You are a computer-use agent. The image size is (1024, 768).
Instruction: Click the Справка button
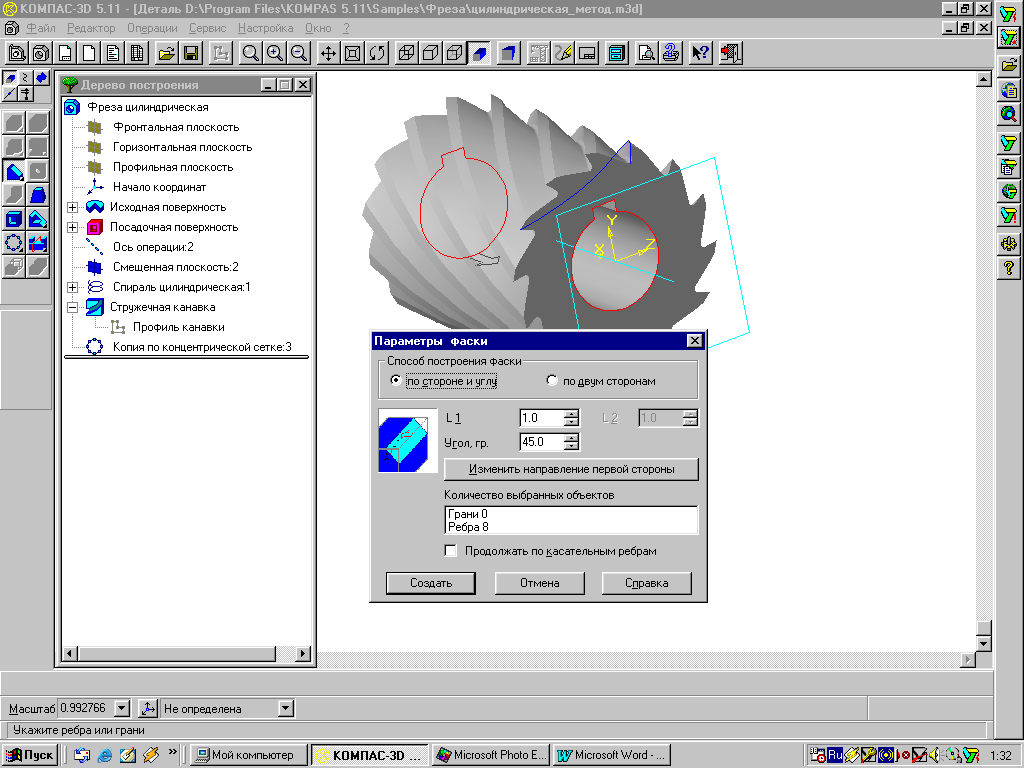647,583
